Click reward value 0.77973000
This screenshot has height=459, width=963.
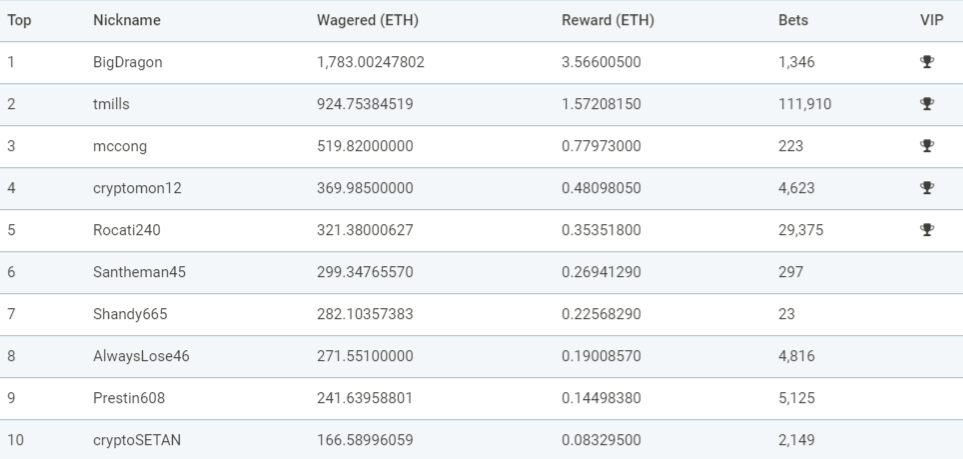(601, 146)
